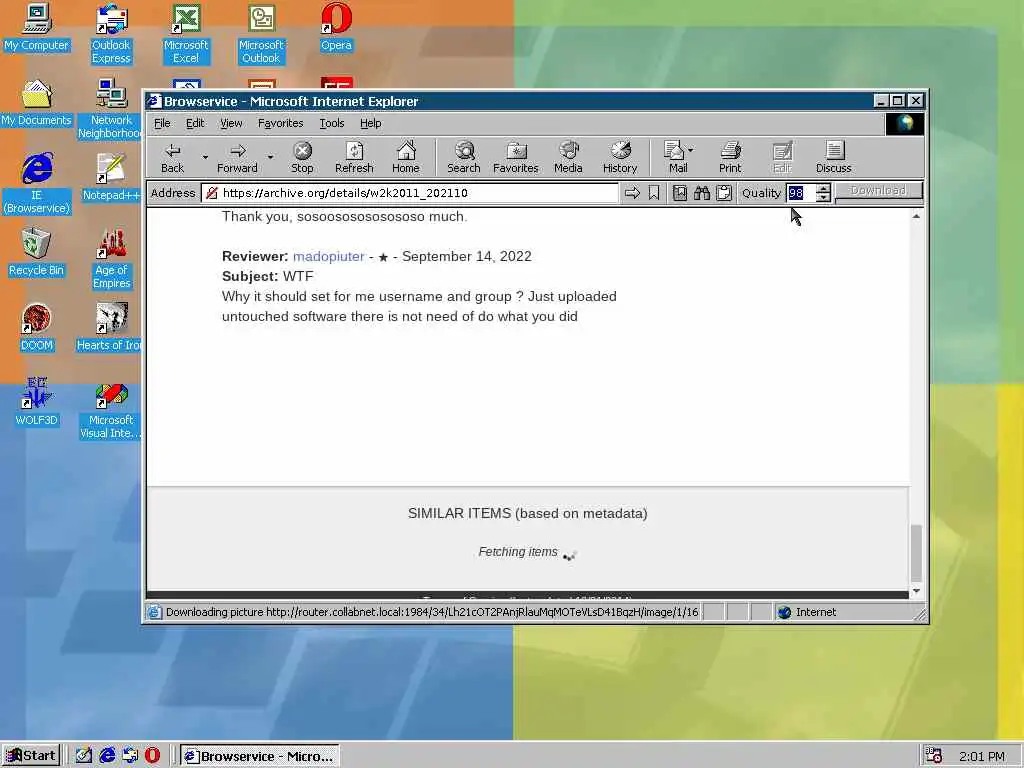Open the Favorites toolbar button
Viewport: 1024px width, 768px height.
point(515,158)
